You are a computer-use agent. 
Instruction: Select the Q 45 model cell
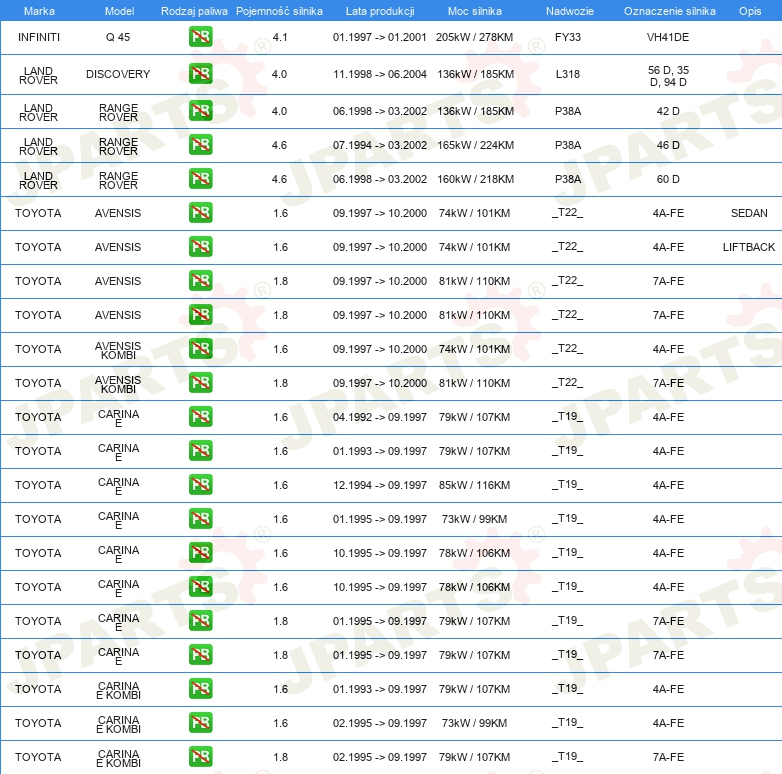coord(118,37)
